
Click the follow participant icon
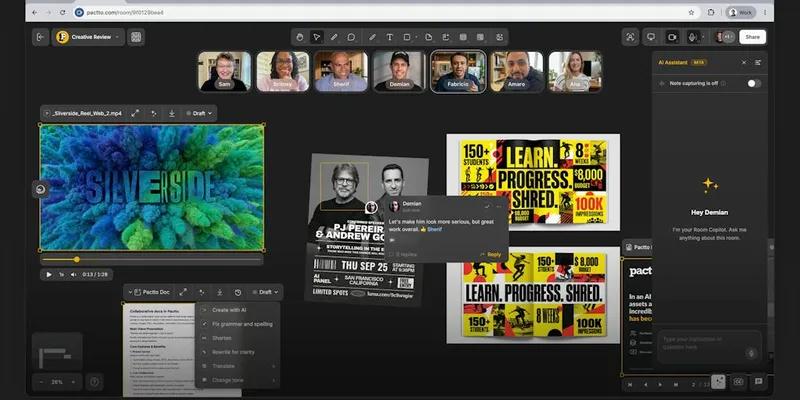630,37
